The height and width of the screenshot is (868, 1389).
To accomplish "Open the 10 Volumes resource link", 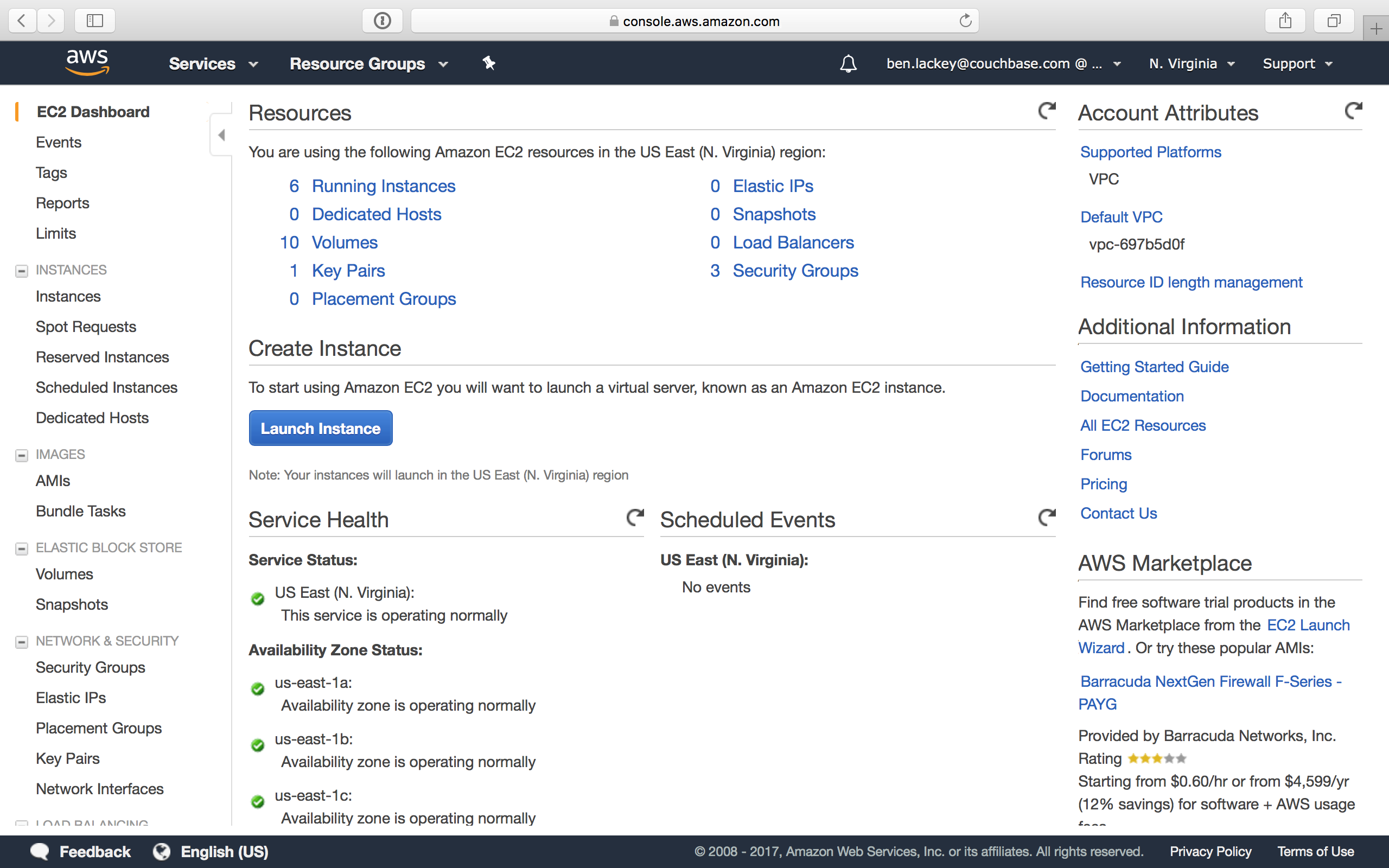I will point(345,242).
